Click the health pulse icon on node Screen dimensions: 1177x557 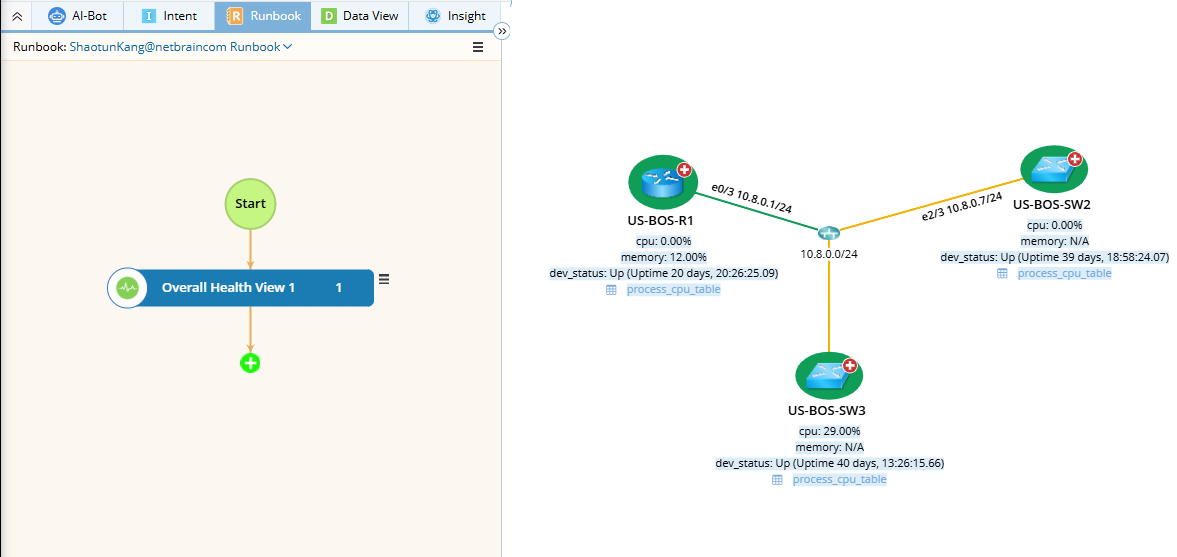pos(127,288)
